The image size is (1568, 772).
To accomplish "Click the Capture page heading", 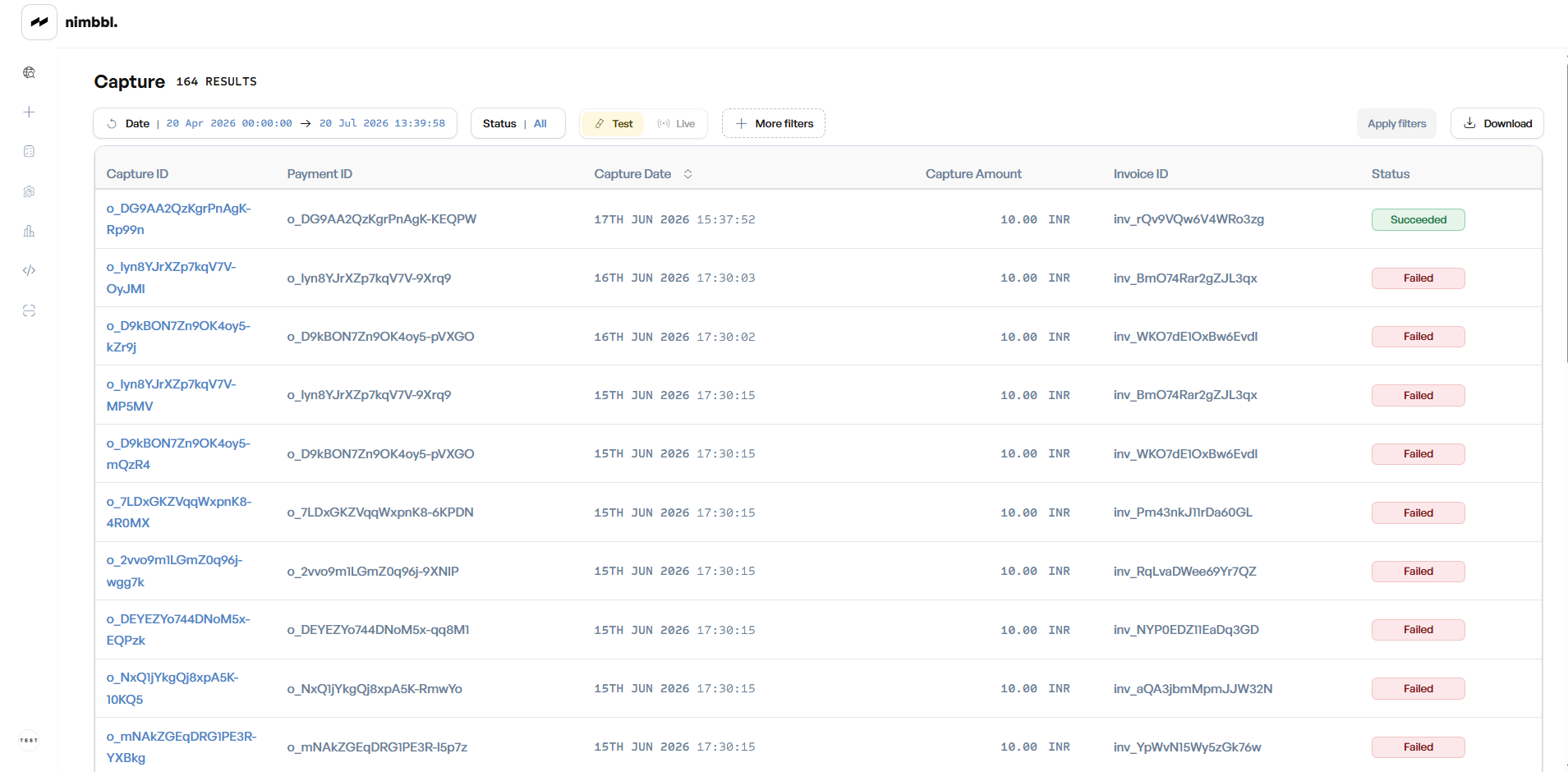I will 130,81.
